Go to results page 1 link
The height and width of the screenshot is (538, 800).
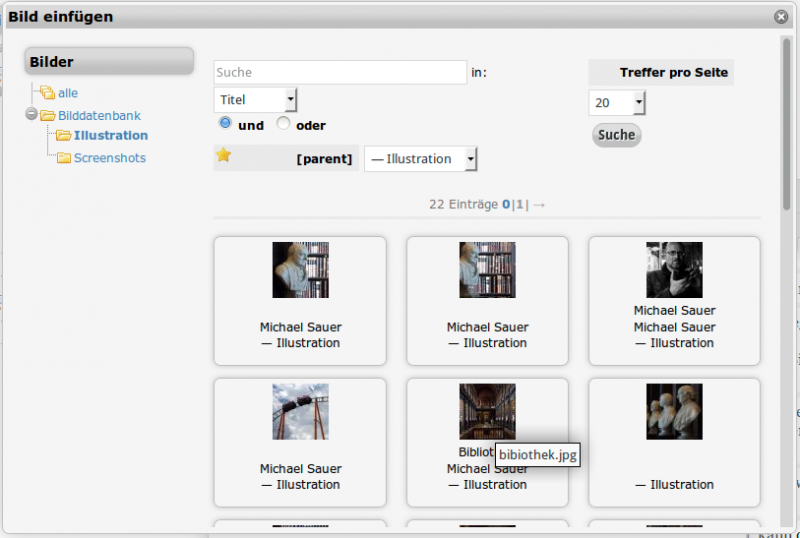coord(520,204)
